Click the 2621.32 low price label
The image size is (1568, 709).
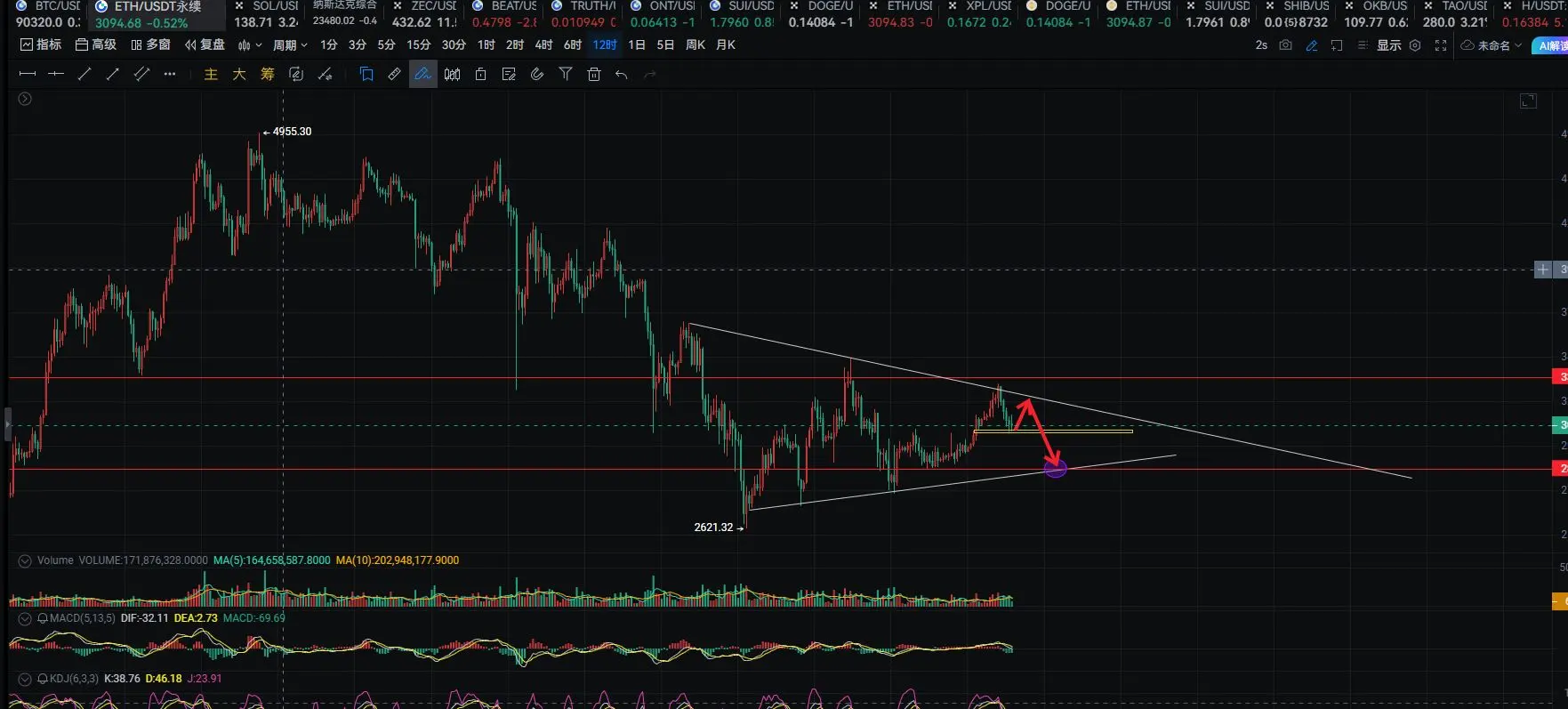click(x=713, y=528)
